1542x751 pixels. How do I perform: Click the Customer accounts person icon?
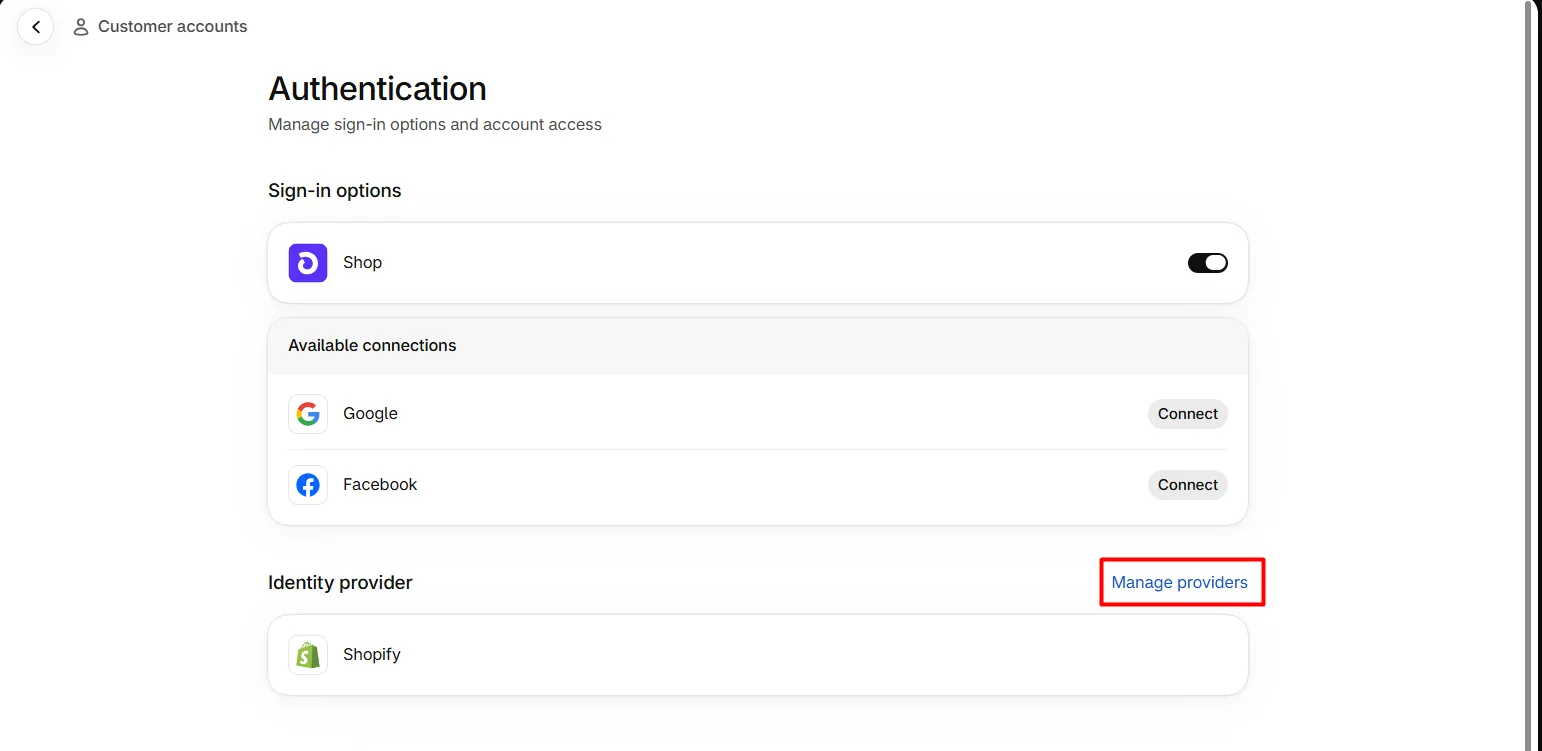pos(81,27)
